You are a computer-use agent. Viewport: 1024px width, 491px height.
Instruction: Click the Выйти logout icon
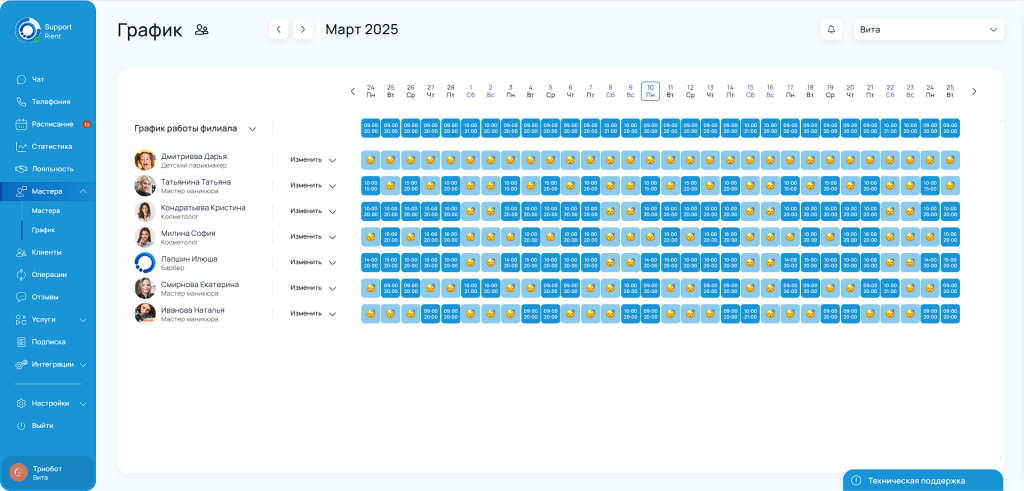pos(21,425)
